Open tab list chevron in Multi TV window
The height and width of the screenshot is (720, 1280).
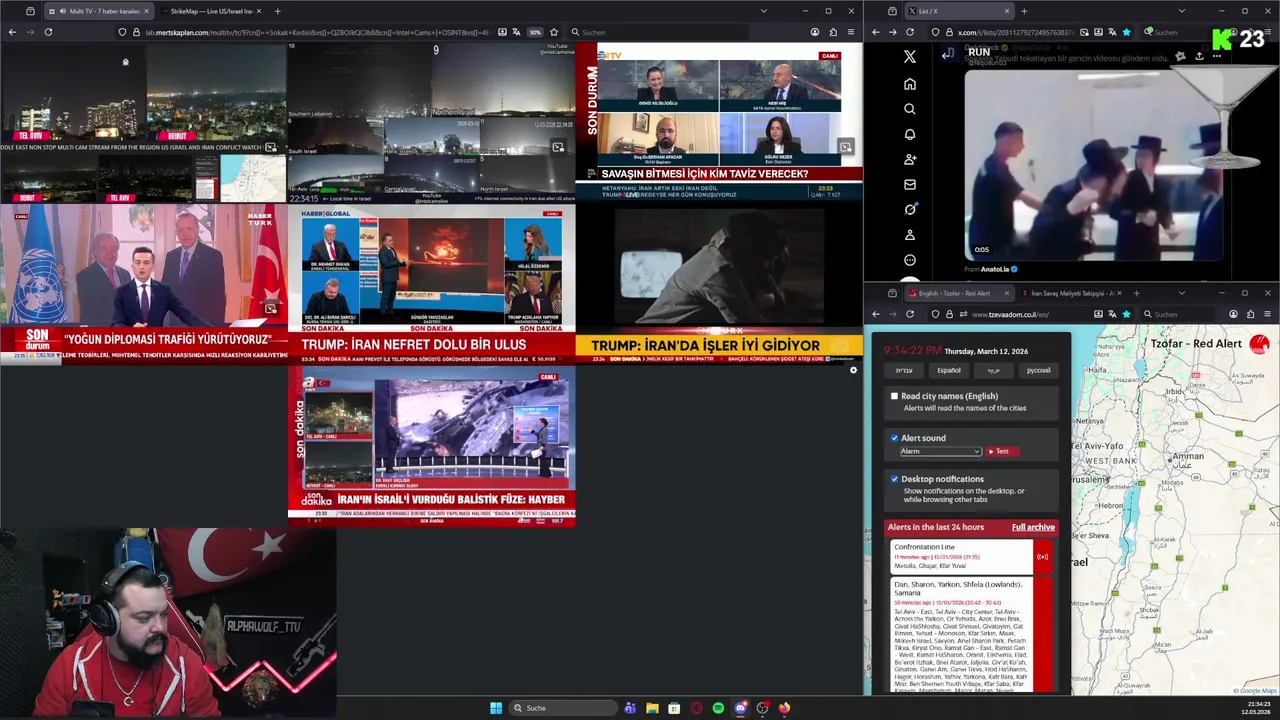tap(763, 11)
